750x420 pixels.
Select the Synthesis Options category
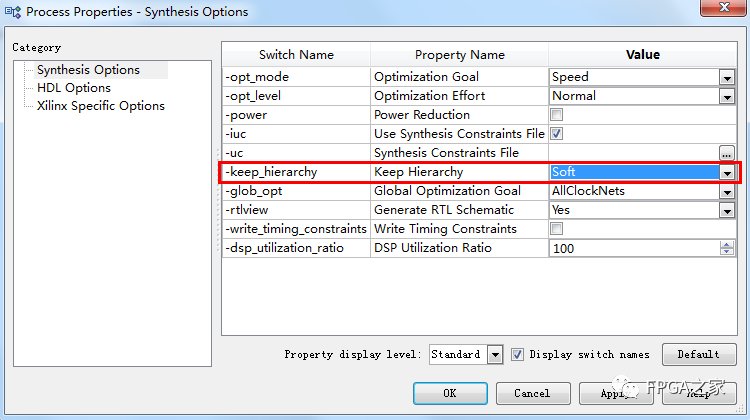[88, 70]
